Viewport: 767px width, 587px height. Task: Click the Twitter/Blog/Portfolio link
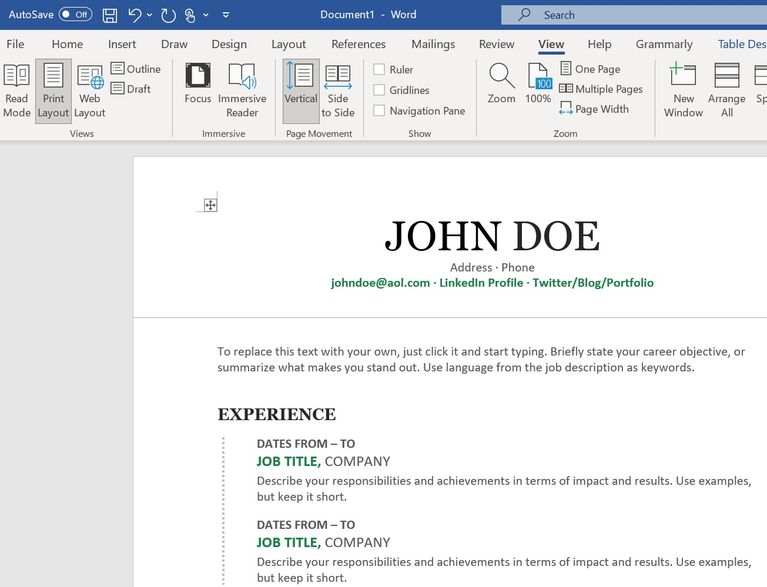click(593, 283)
